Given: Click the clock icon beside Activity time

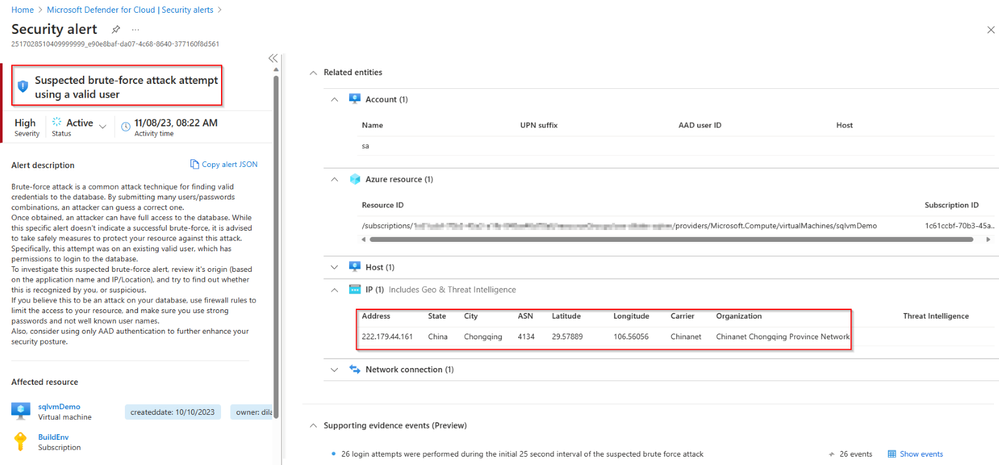Looking at the screenshot, I should tap(126, 127).
